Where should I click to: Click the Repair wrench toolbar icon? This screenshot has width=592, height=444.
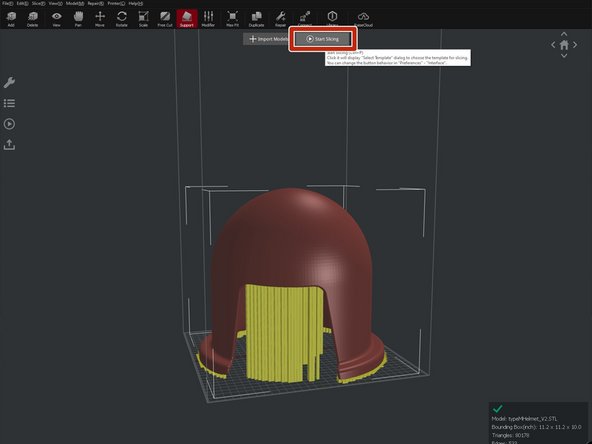point(280,18)
